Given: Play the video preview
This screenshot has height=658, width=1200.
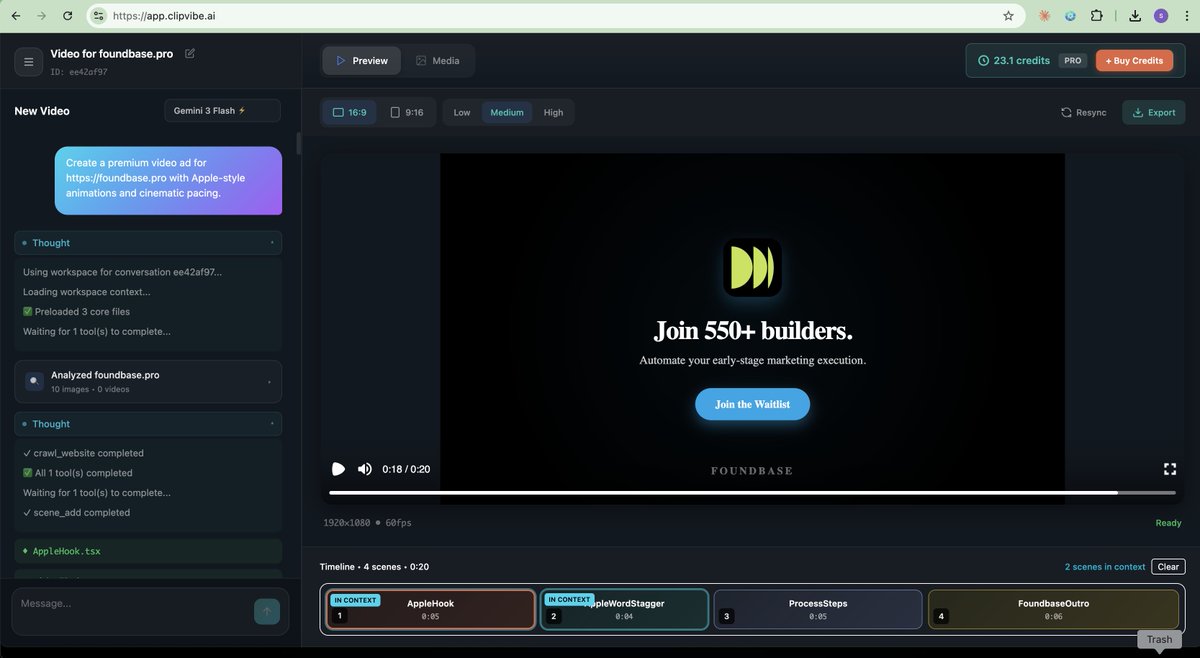Looking at the screenshot, I should tap(338, 469).
